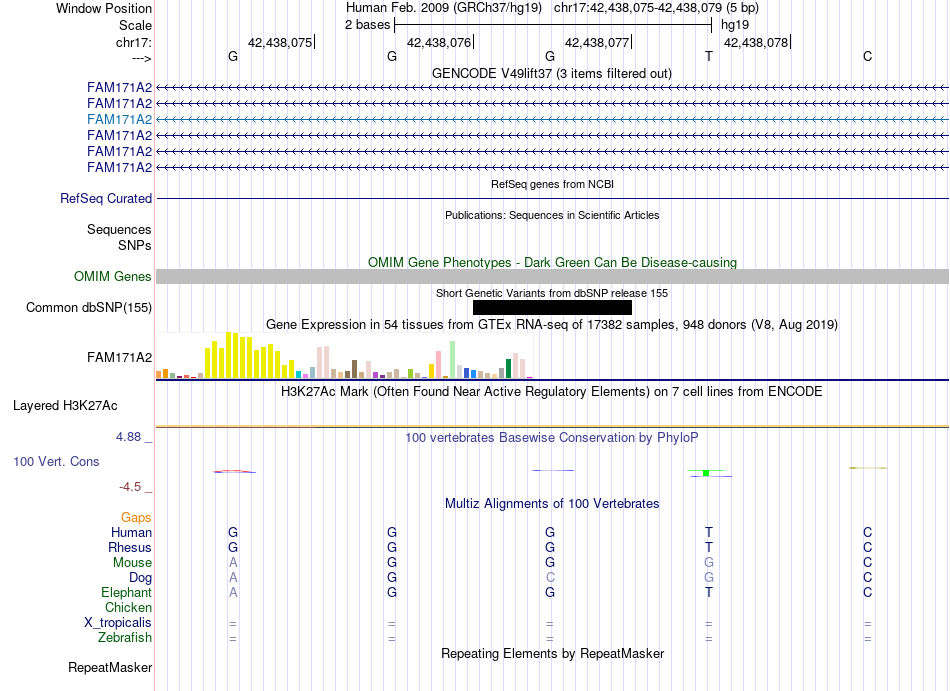
Task: Click the 'hg19' text beside scale bar
Action: [x=735, y=25]
